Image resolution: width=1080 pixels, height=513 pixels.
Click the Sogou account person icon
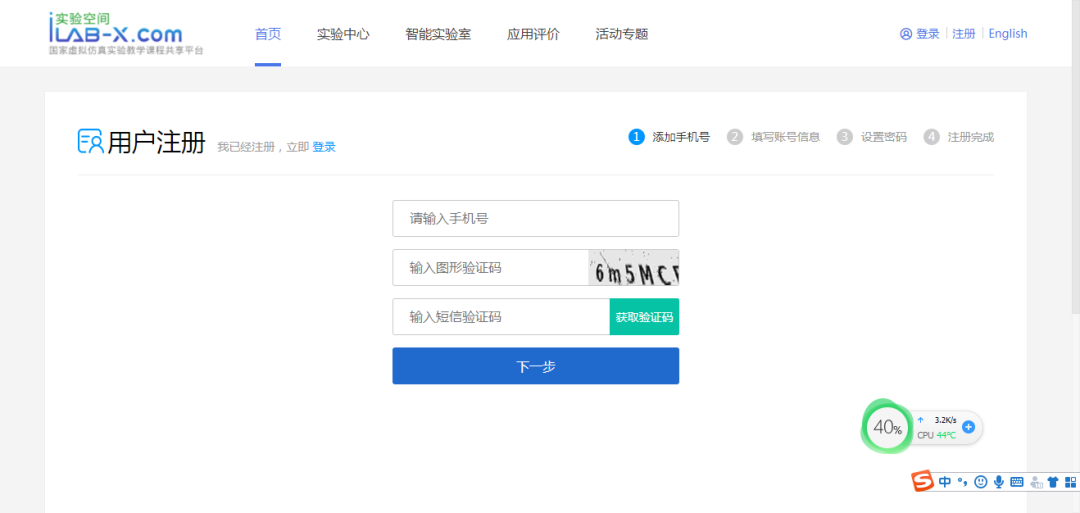[1035, 482]
